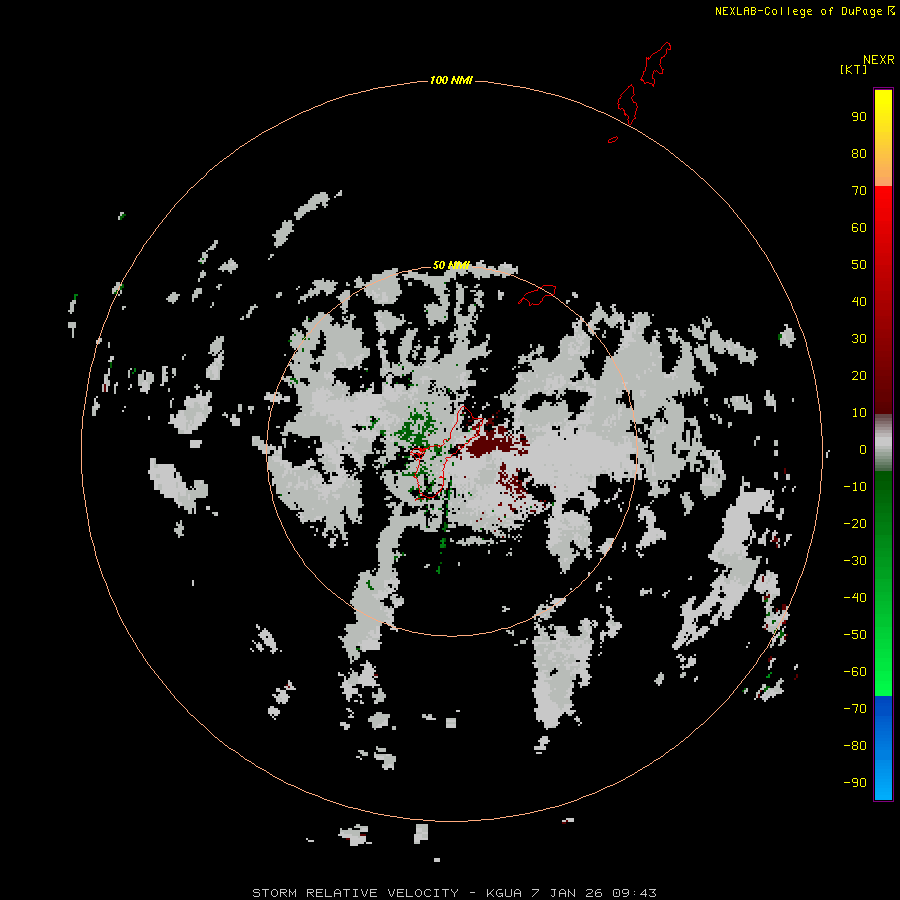Viewport: 900px width, 900px height.
Task: Click the -90 value on the velocity scale
Action: [855, 783]
